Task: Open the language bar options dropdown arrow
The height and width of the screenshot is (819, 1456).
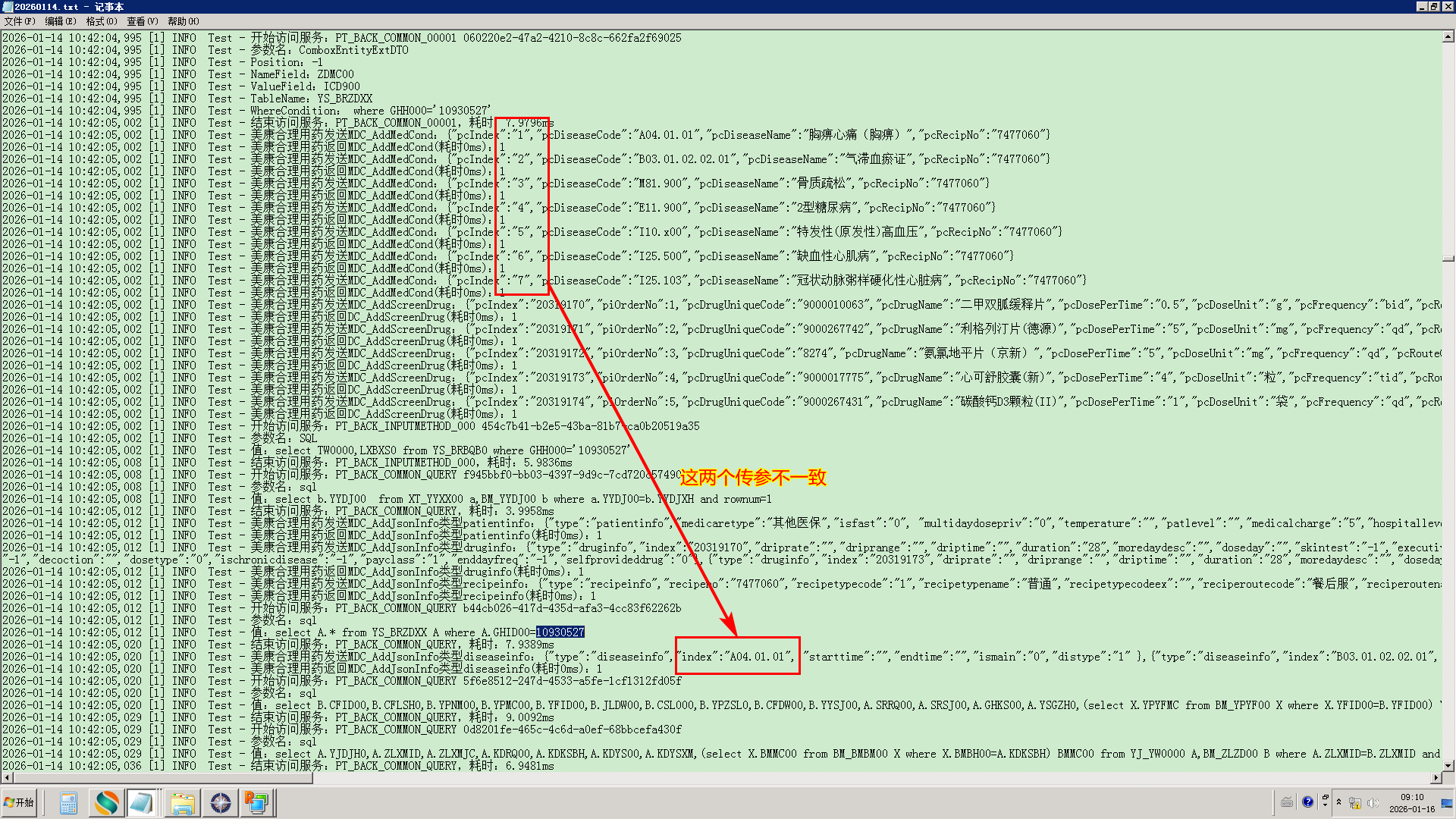Action: click(1325, 805)
